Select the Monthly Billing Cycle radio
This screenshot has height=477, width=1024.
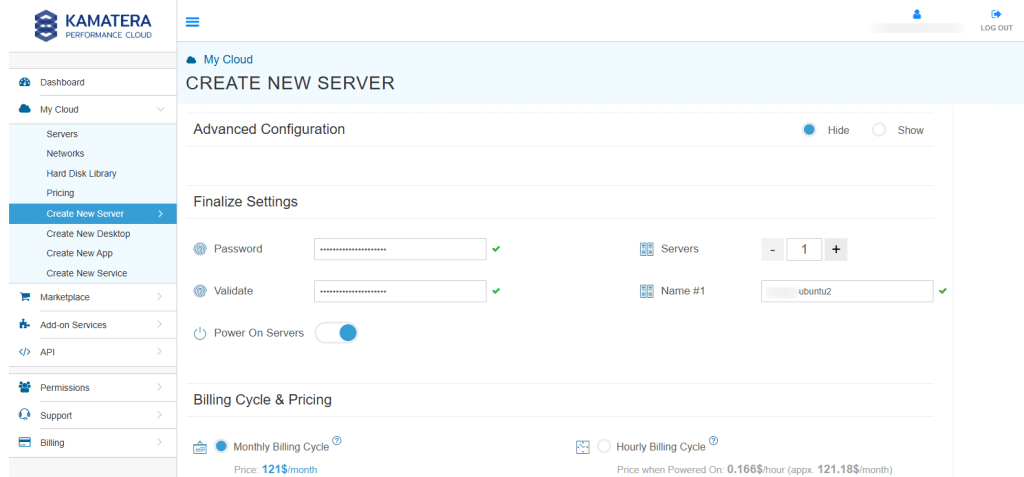[221, 446]
